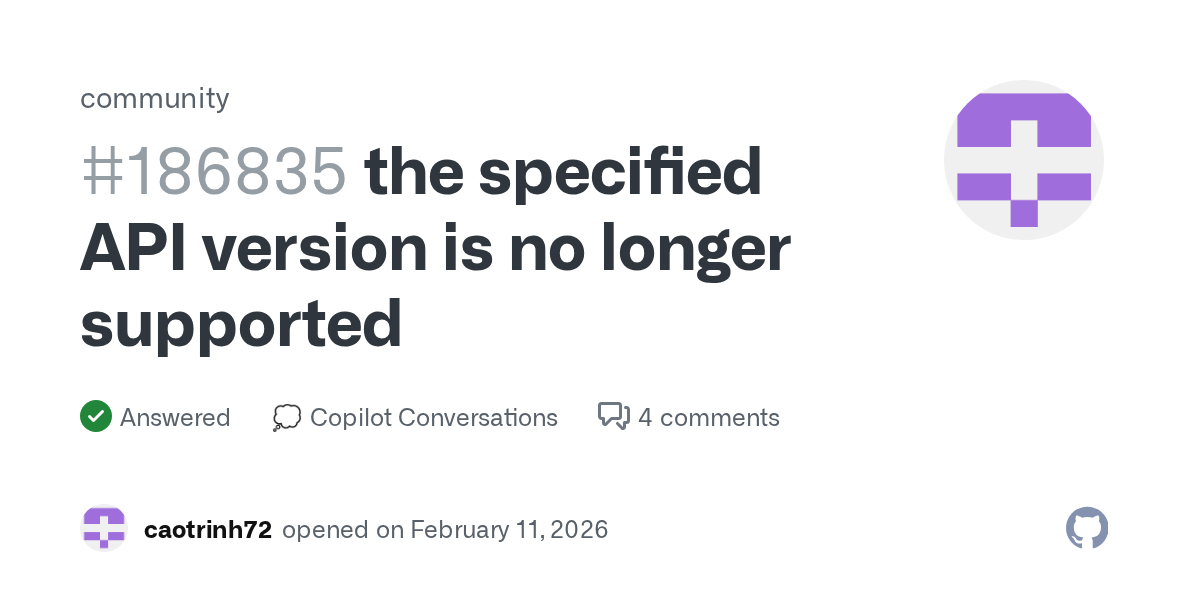
Task: Click the word "supported" in the title
Action: pyautogui.click(x=241, y=324)
